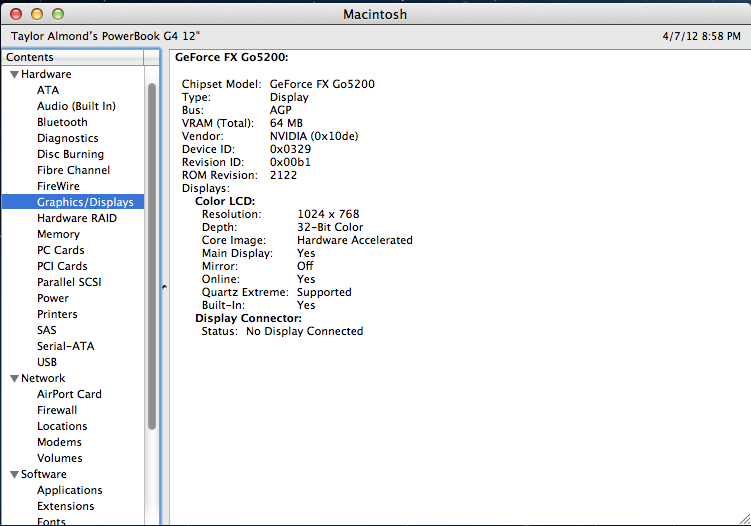Click the Vendor value NVIDIA (0x10de)
This screenshot has width=751, height=526.
(314, 136)
